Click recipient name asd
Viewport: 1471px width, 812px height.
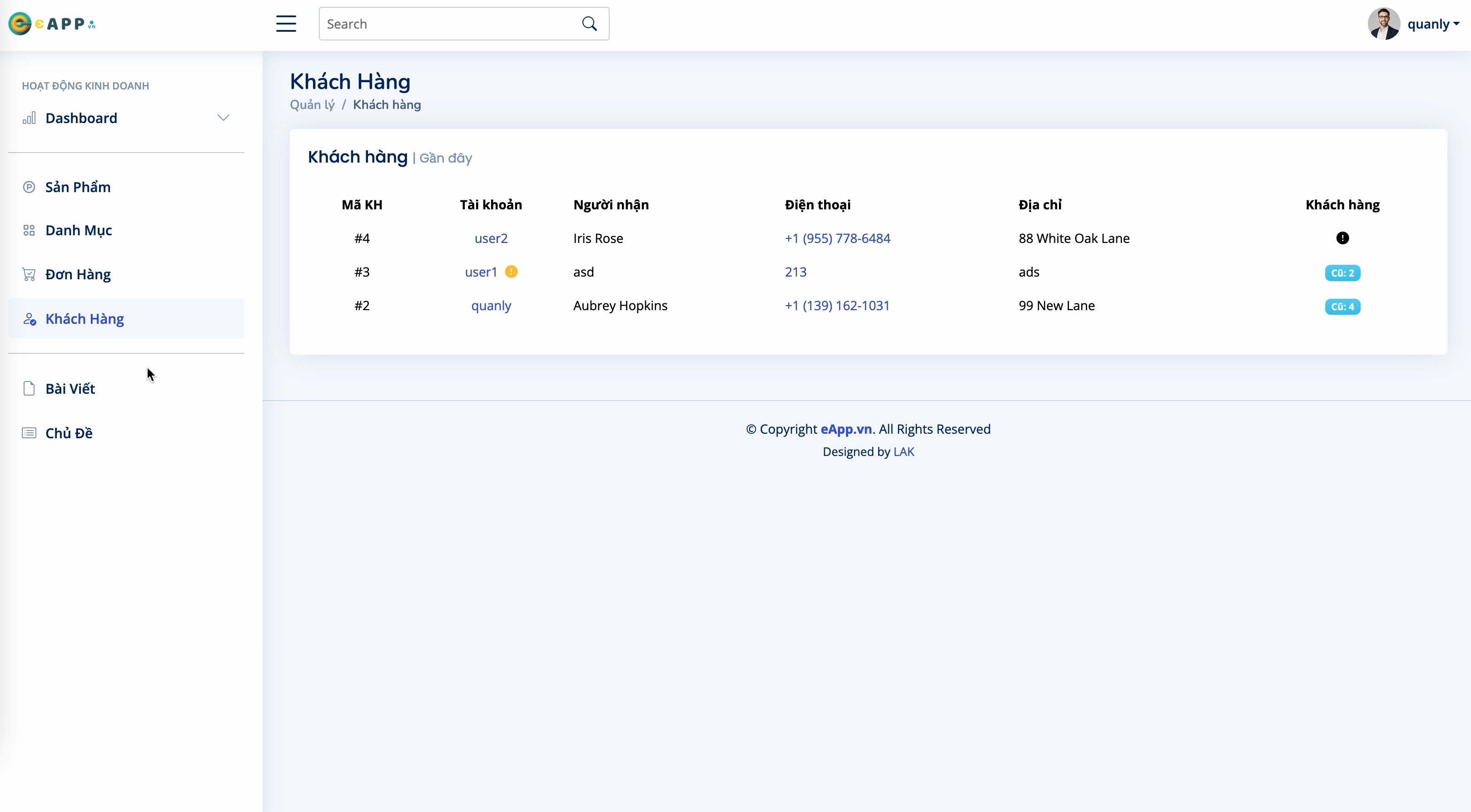coord(584,272)
